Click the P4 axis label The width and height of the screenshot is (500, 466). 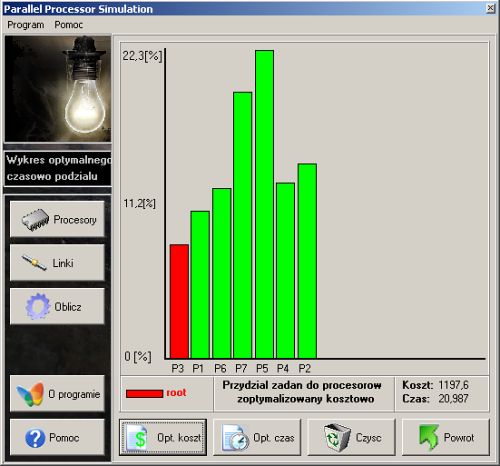pyautogui.click(x=283, y=368)
